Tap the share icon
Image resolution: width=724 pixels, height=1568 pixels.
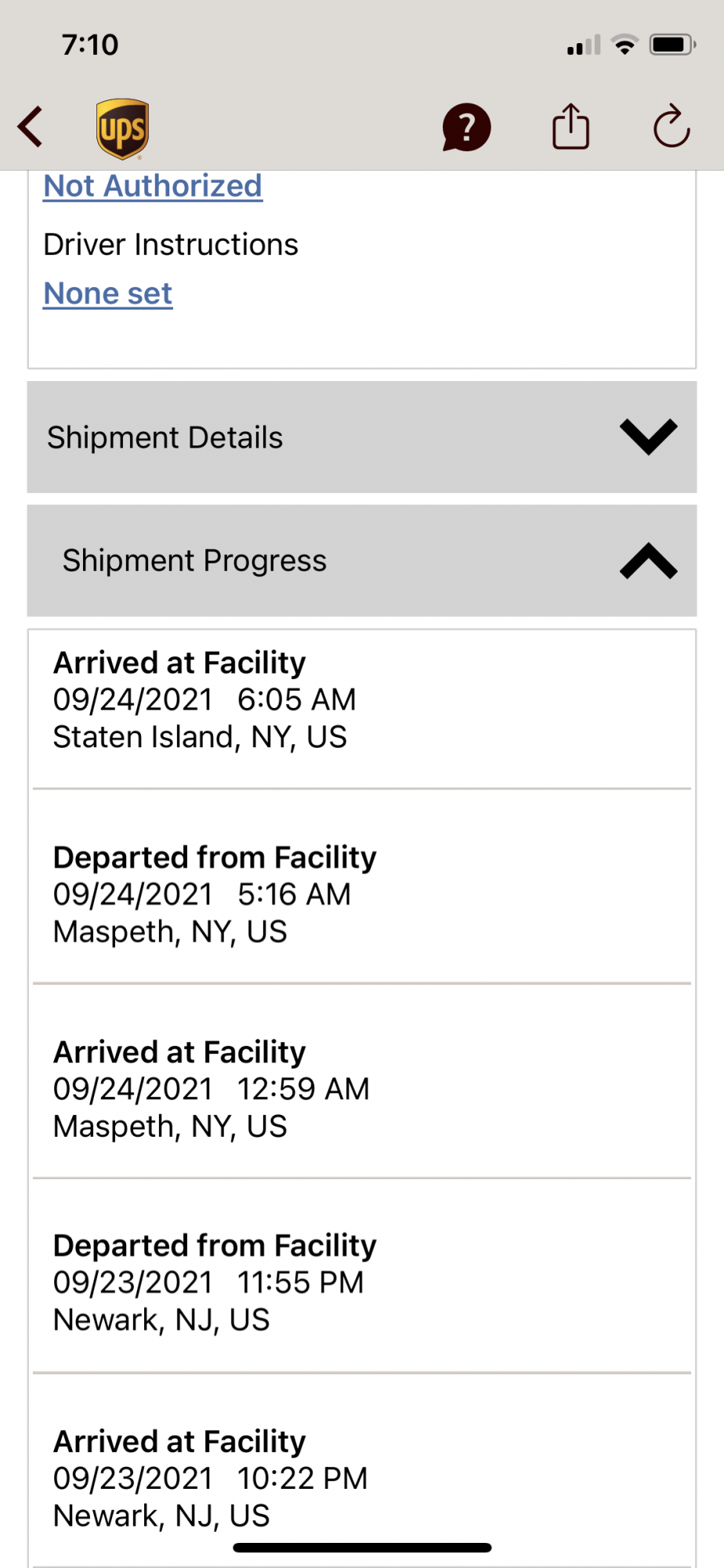click(570, 127)
